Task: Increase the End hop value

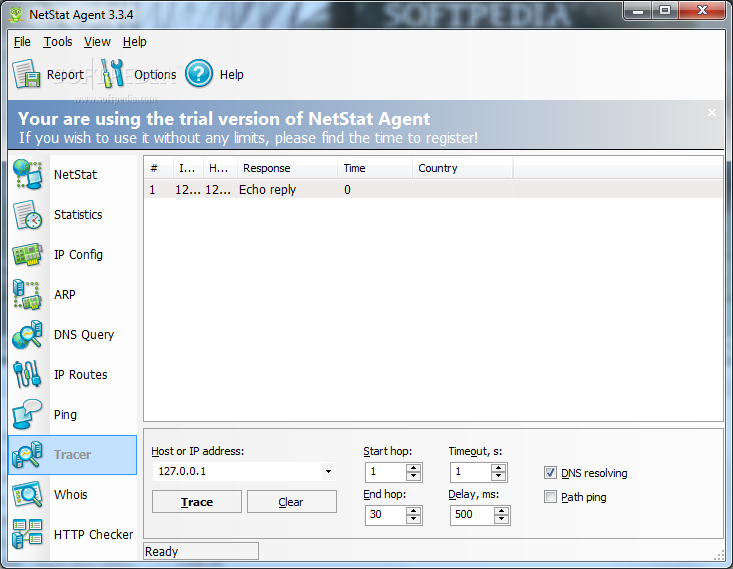Action: click(413, 511)
